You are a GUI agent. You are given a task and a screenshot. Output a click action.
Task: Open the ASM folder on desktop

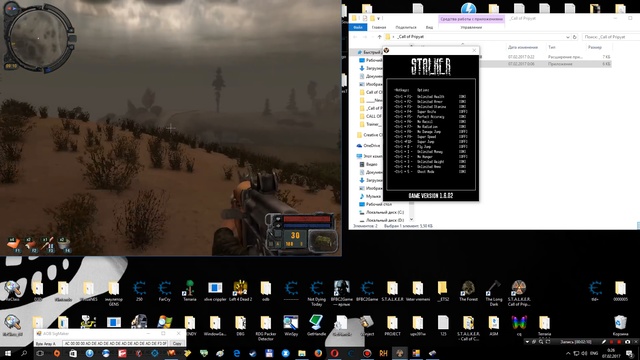493,325
